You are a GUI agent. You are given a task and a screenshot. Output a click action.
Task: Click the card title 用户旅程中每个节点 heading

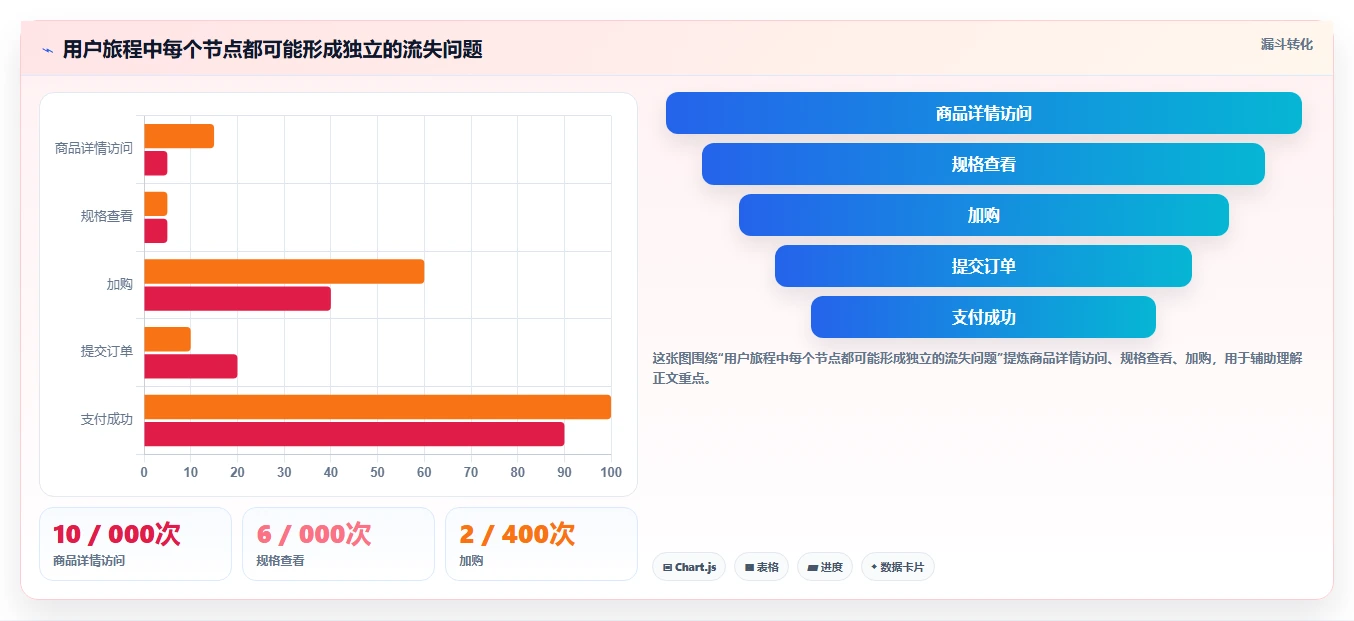tap(272, 50)
